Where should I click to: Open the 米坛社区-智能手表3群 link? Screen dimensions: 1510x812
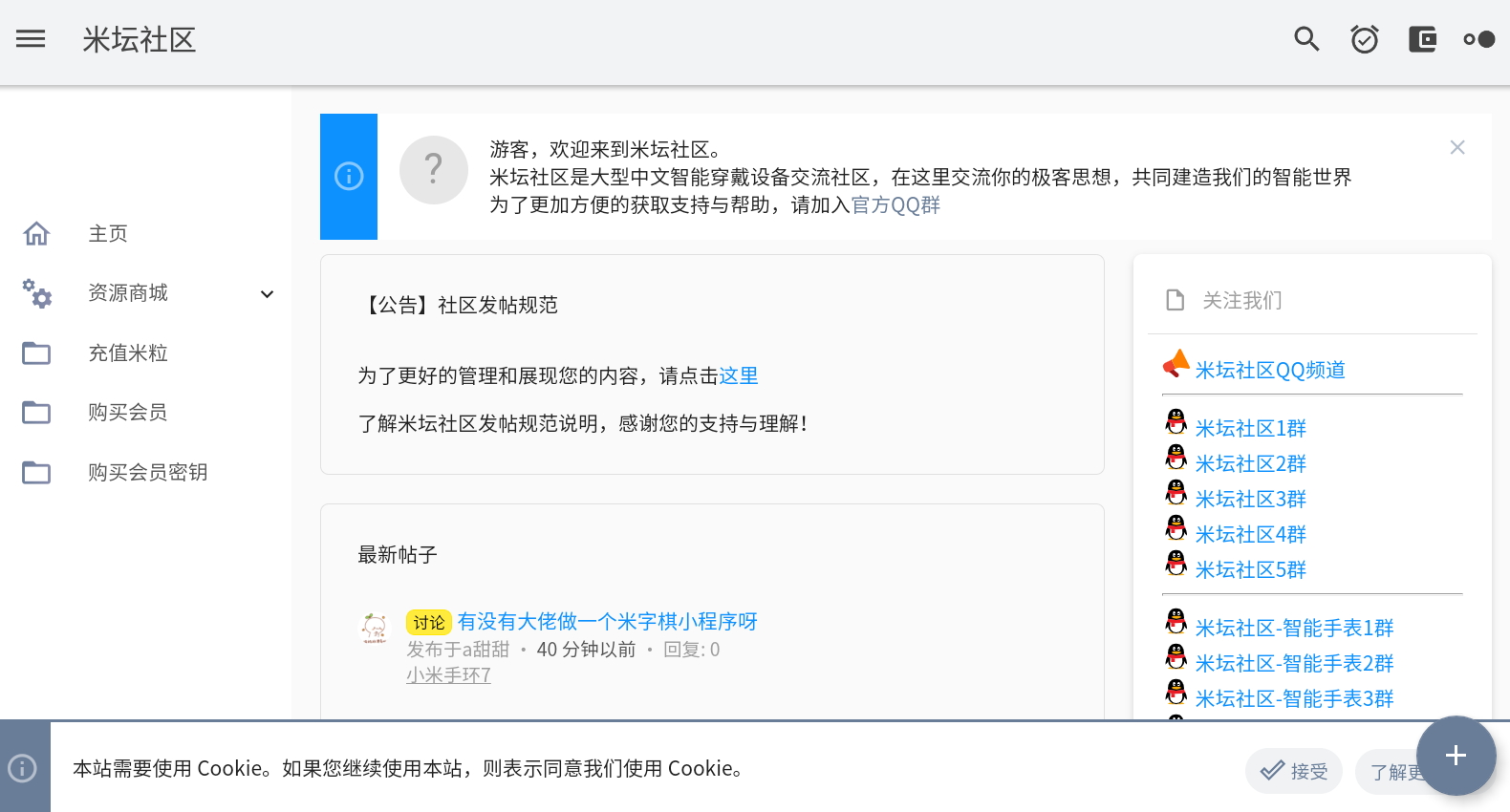1295,699
